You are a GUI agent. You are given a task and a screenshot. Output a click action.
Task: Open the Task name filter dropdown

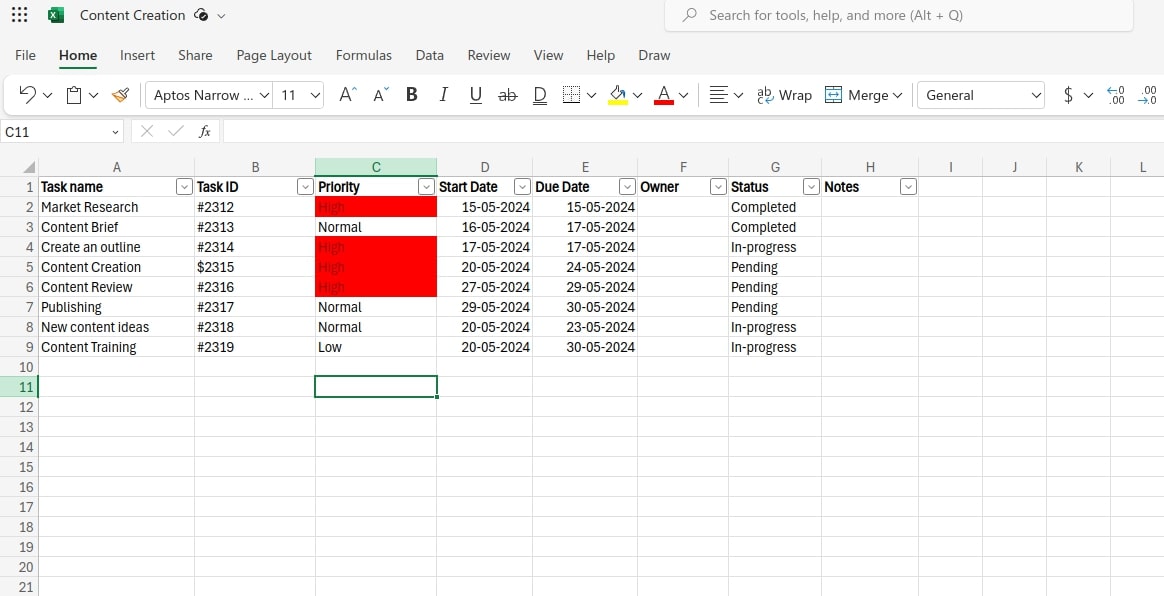tap(184, 187)
